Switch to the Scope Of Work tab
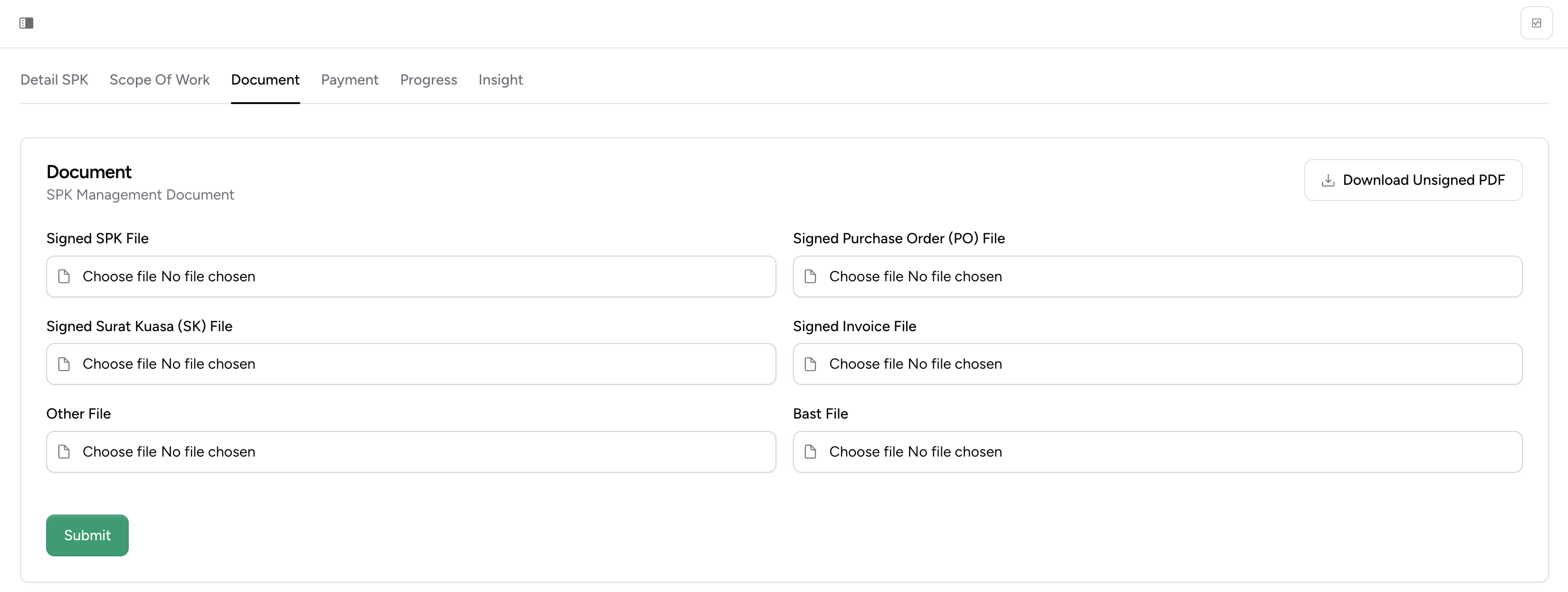This screenshot has height=592, width=1568. click(160, 80)
